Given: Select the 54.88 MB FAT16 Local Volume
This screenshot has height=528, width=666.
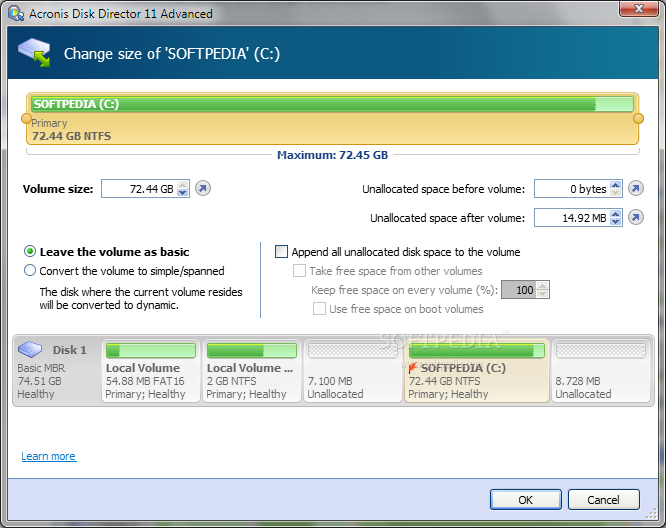Looking at the screenshot, I should tap(151, 370).
